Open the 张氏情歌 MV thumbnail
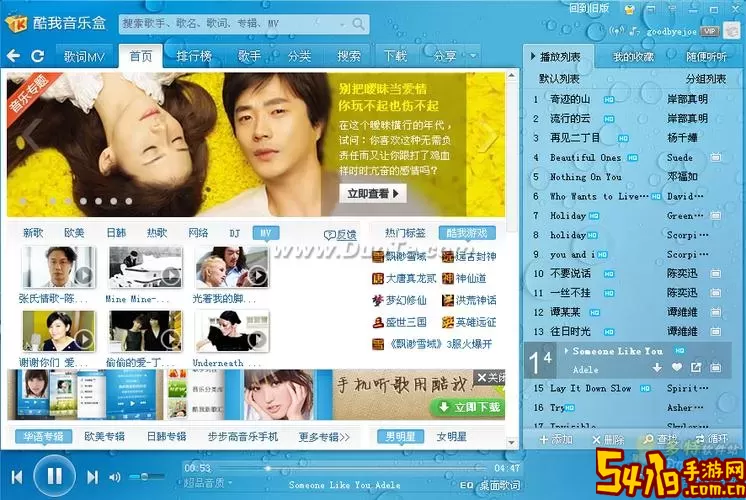 click(59, 267)
